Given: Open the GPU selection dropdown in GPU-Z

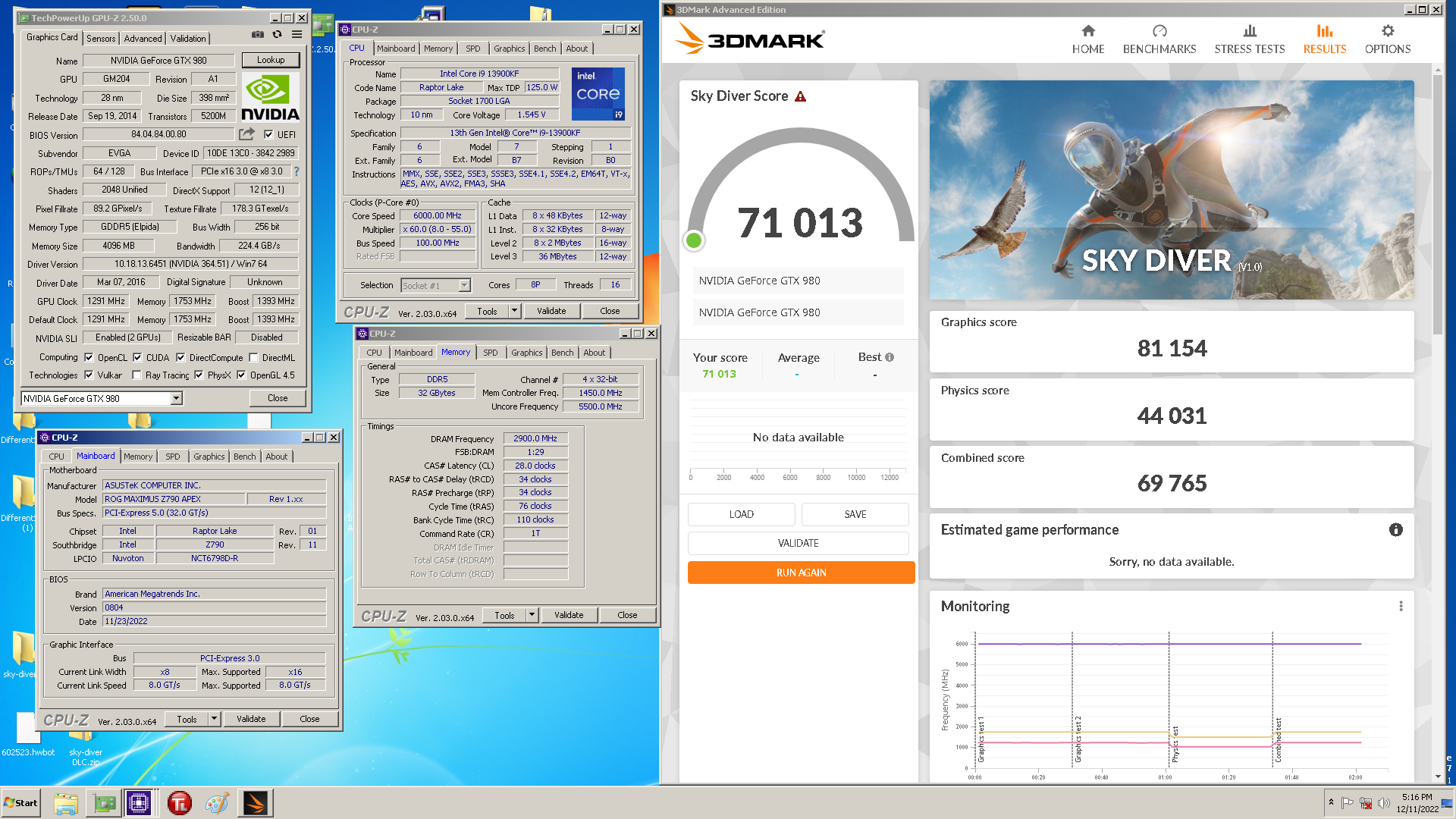Looking at the screenshot, I should coord(176,398).
